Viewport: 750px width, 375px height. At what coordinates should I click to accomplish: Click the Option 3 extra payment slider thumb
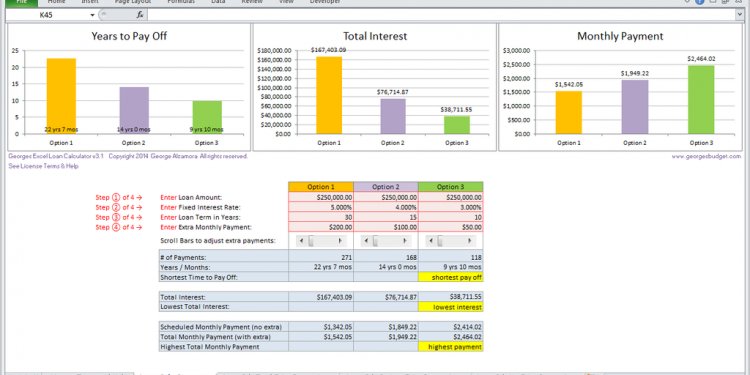[x=440, y=241]
